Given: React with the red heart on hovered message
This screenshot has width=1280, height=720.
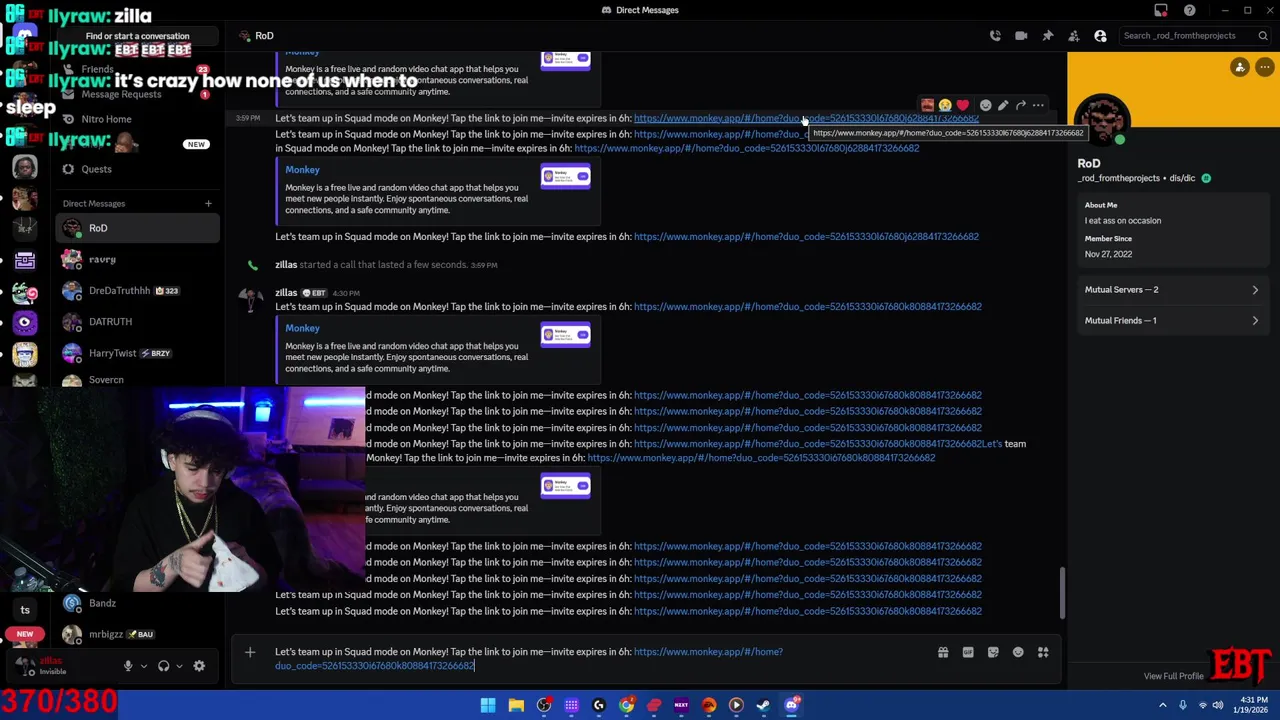Looking at the screenshot, I should [962, 105].
